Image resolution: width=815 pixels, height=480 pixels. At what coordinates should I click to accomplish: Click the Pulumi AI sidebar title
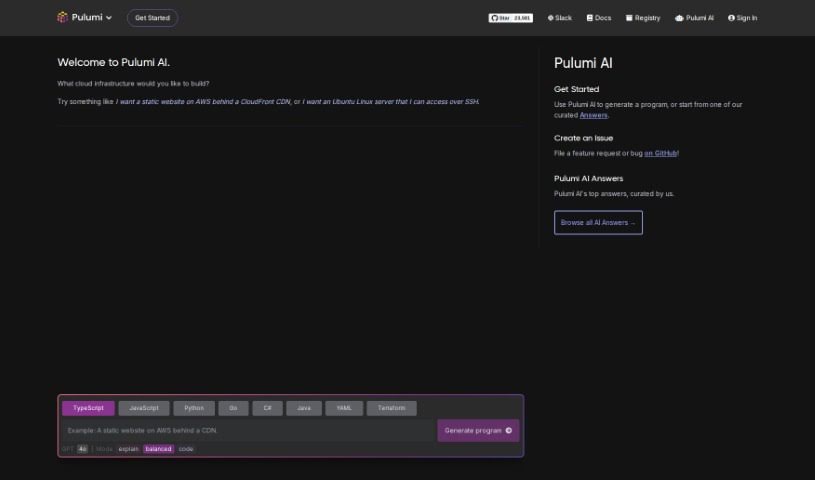tap(583, 63)
